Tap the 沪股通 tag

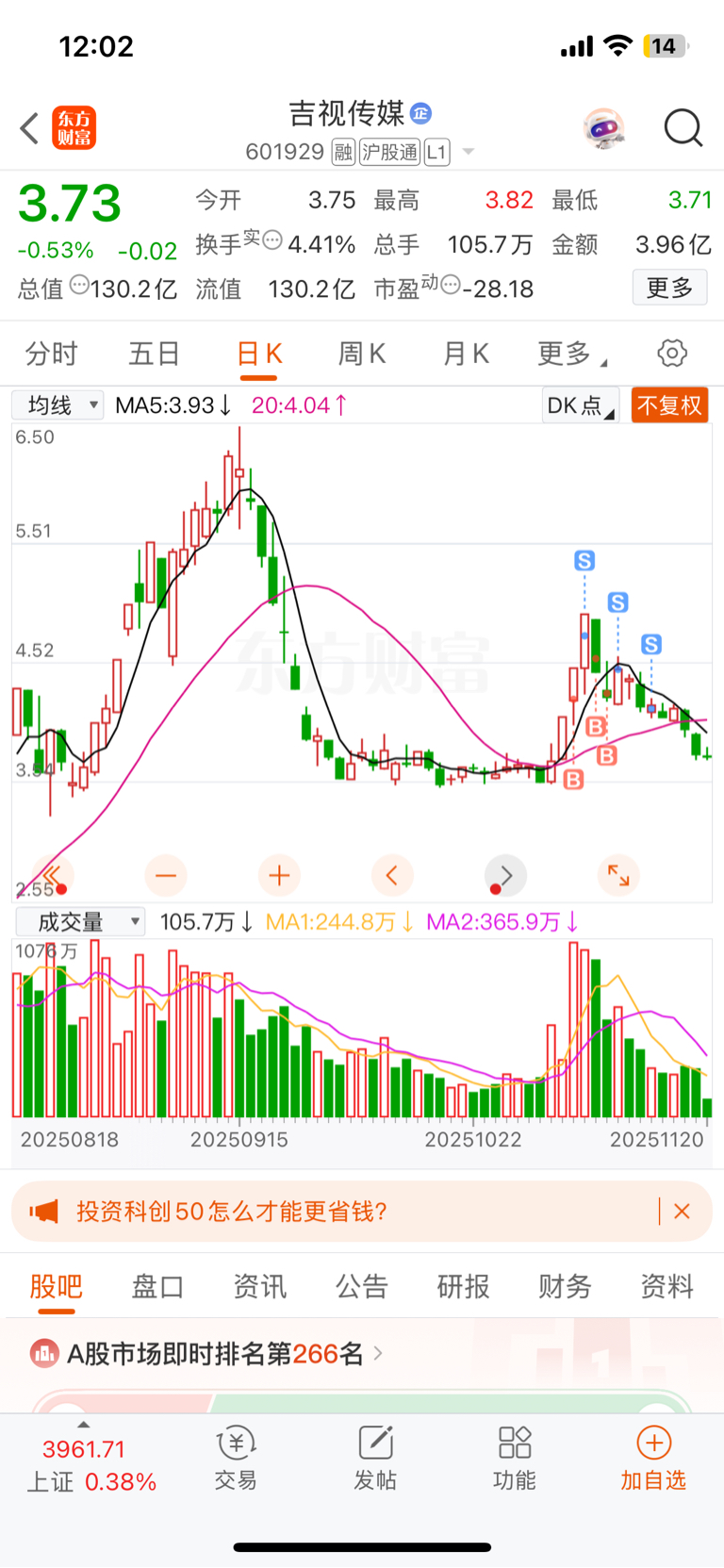click(389, 152)
